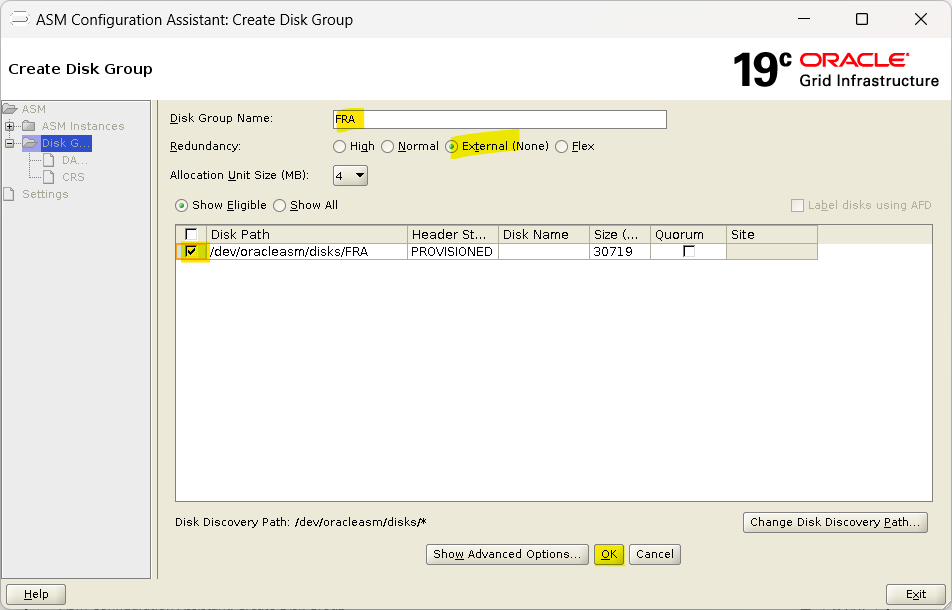Click the Exit button

(x=916, y=594)
